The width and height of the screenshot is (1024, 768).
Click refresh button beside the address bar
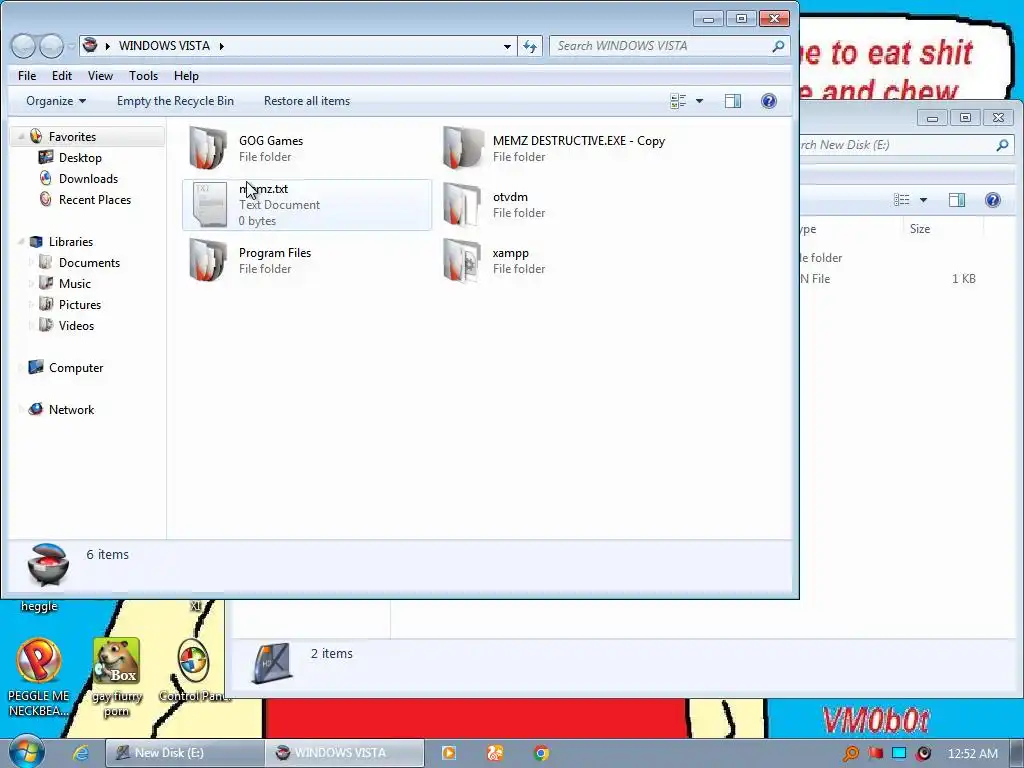click(530, 46)
